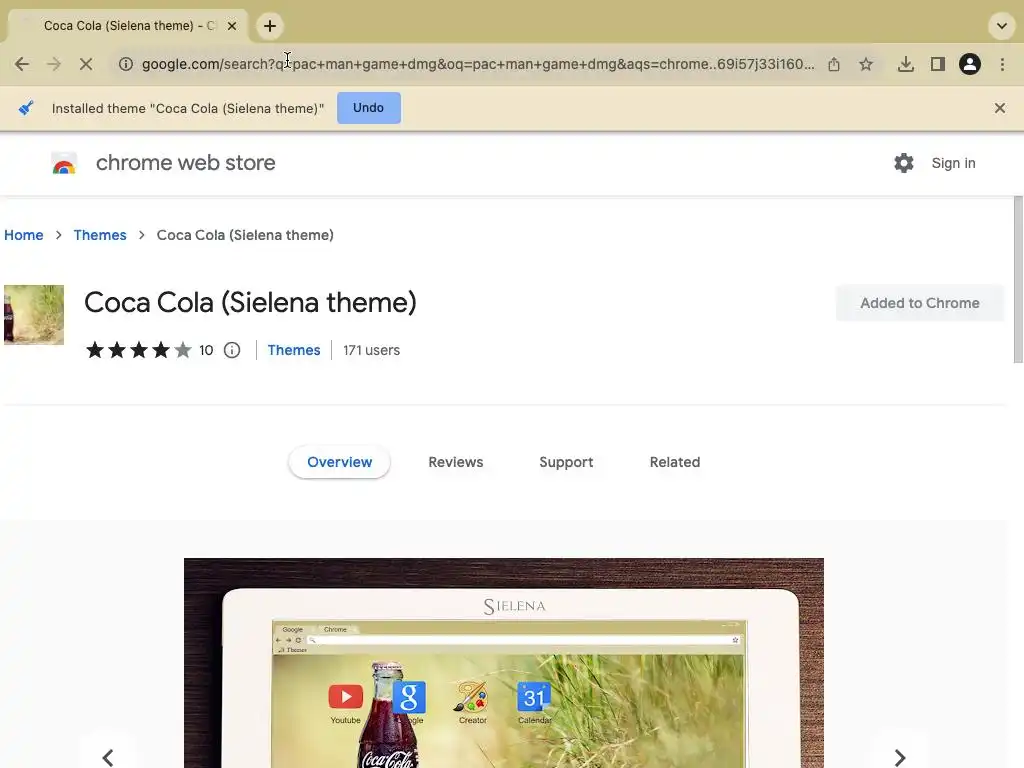Open Chrome three-dot menu
This screenshot has width=1024, height=768.
(1002, 64)
